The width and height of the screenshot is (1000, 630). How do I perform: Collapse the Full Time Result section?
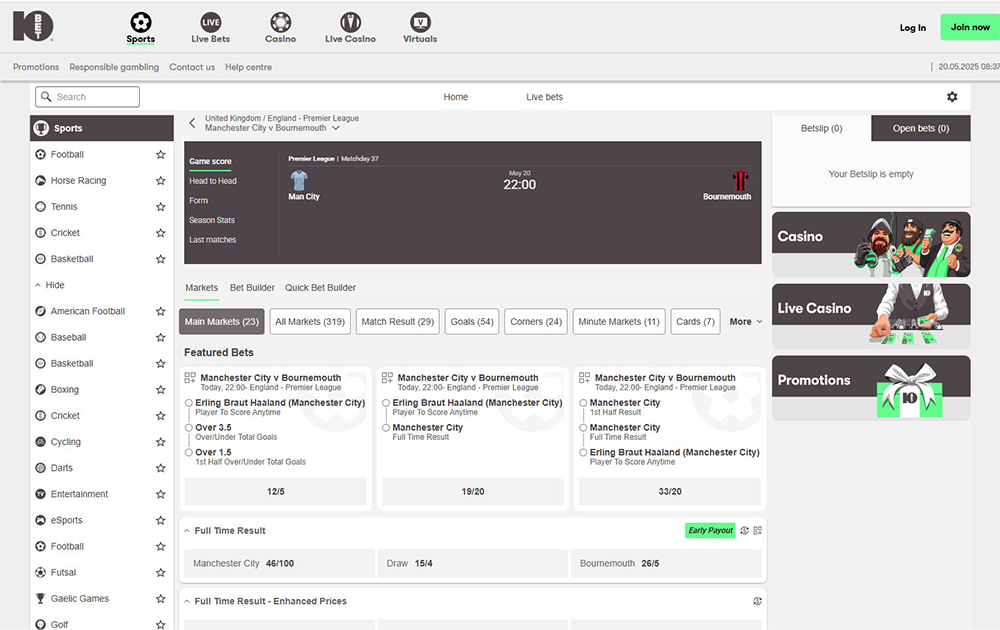tap(187, 531)
